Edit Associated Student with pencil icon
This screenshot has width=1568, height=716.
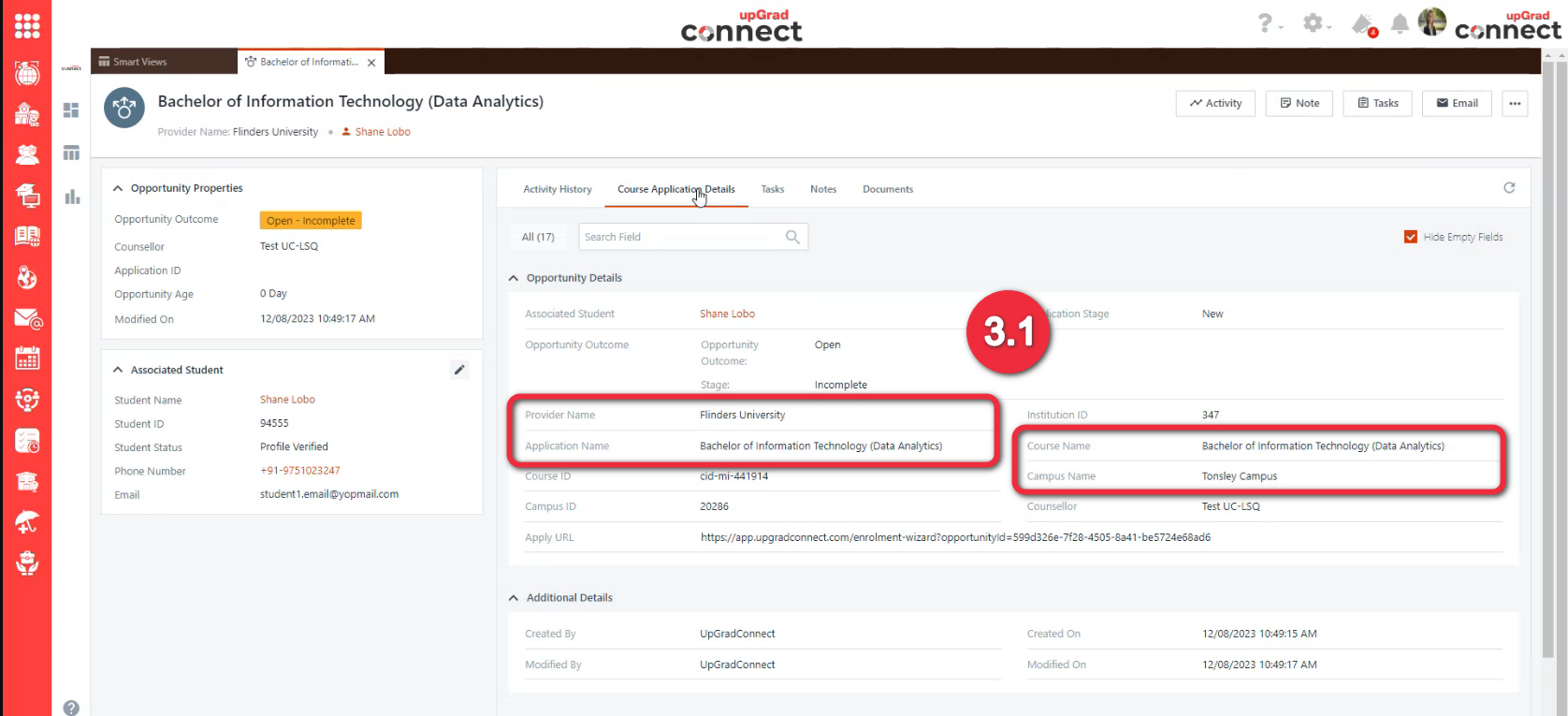pyautogui.click(x=459, y=370)
